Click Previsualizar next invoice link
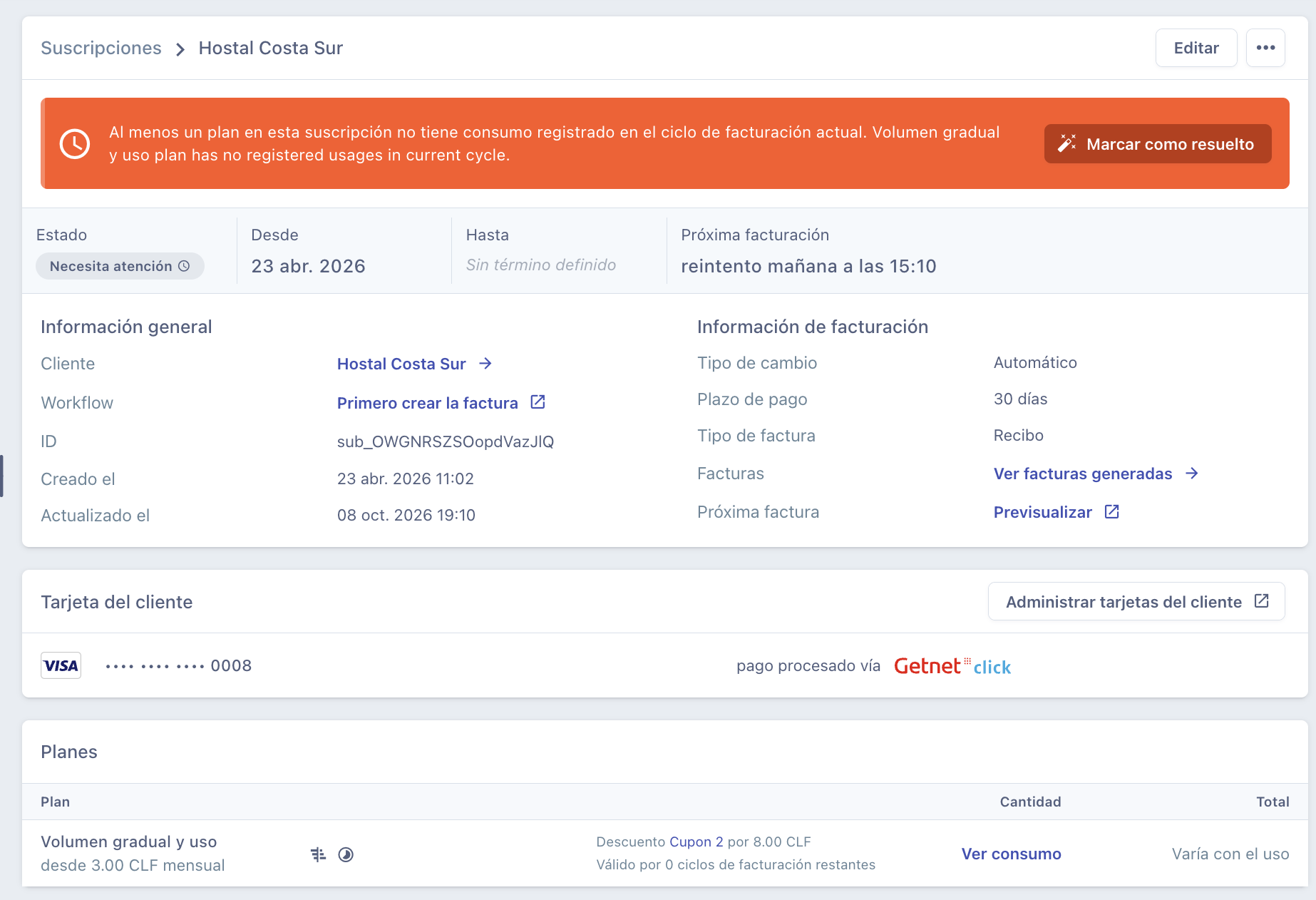This screenshot has width=1316, height=900. pyautogui.click(x=1043, y=512)
